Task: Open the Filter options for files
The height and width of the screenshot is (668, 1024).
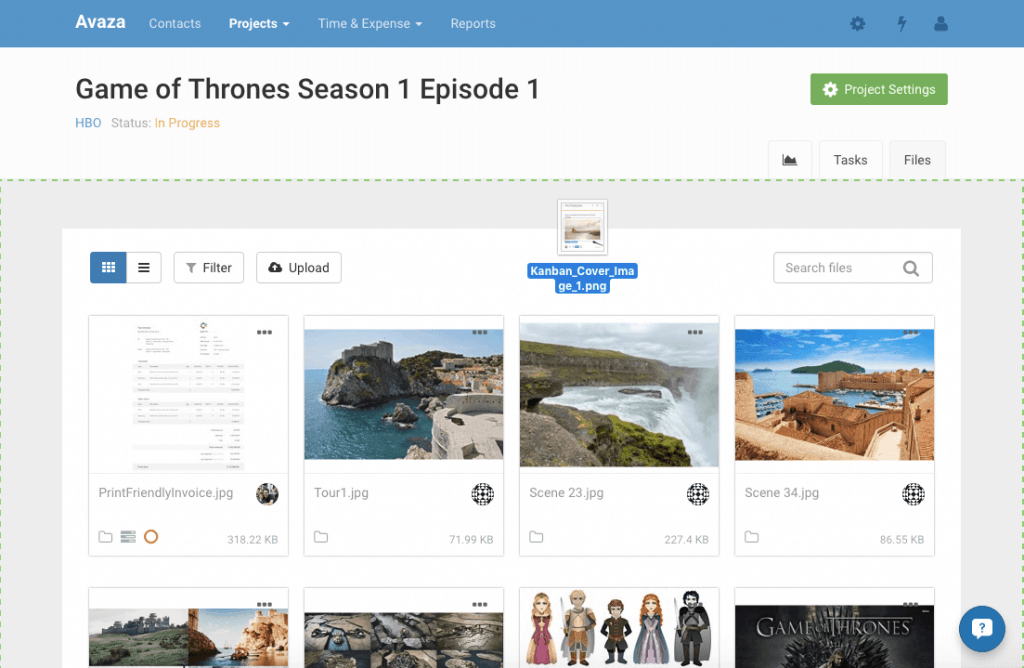Action: click(209, 268)
